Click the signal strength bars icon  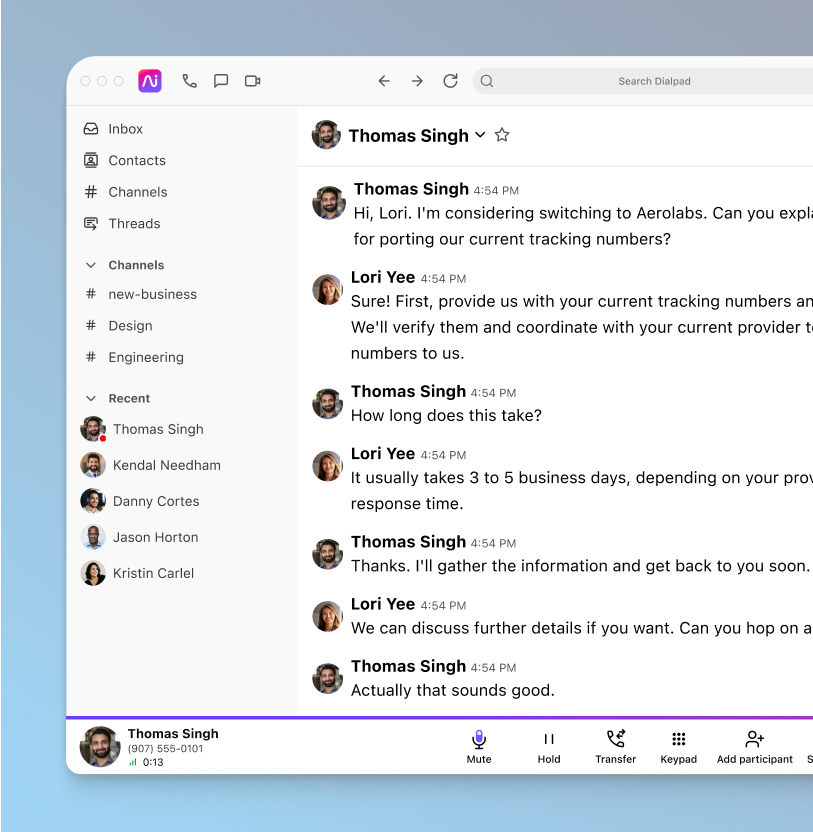[x=133, y=762]
